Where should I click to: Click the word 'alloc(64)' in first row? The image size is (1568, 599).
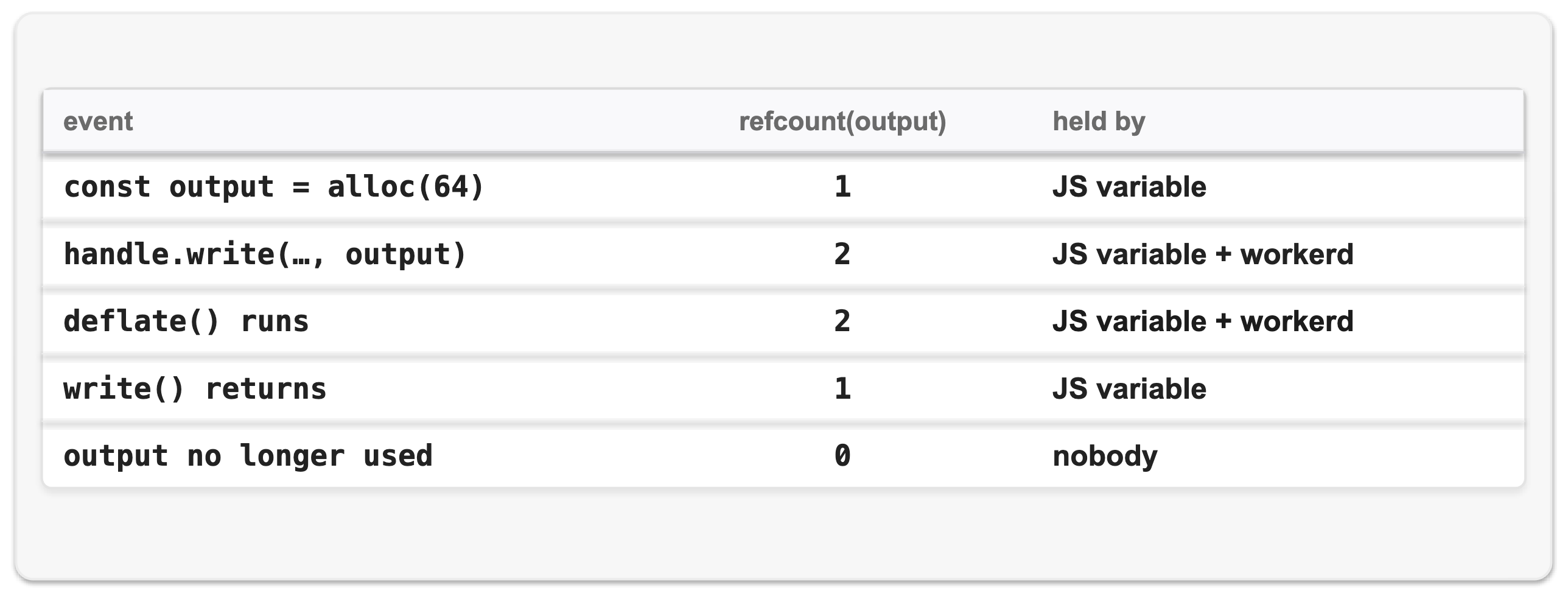(405, 187)
